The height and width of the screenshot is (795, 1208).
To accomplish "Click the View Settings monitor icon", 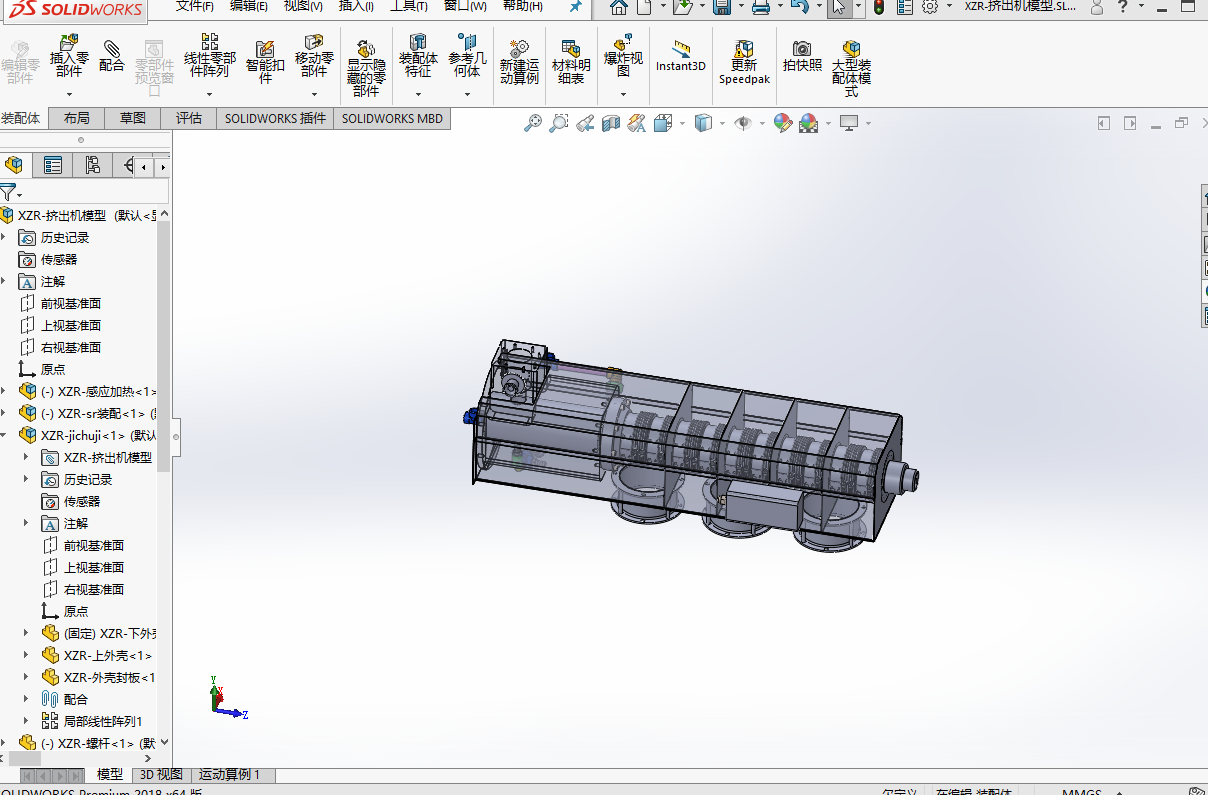I will click(849, 123).
